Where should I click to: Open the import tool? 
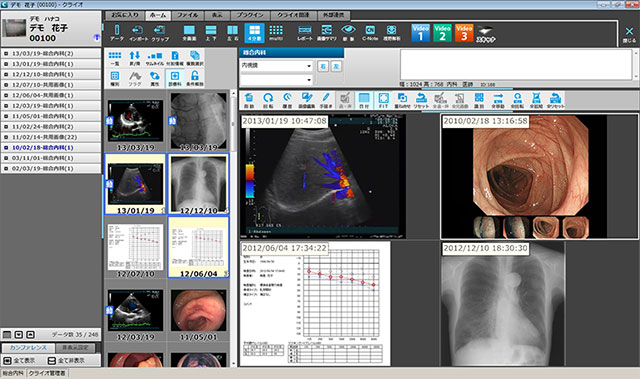click(138, 33)
